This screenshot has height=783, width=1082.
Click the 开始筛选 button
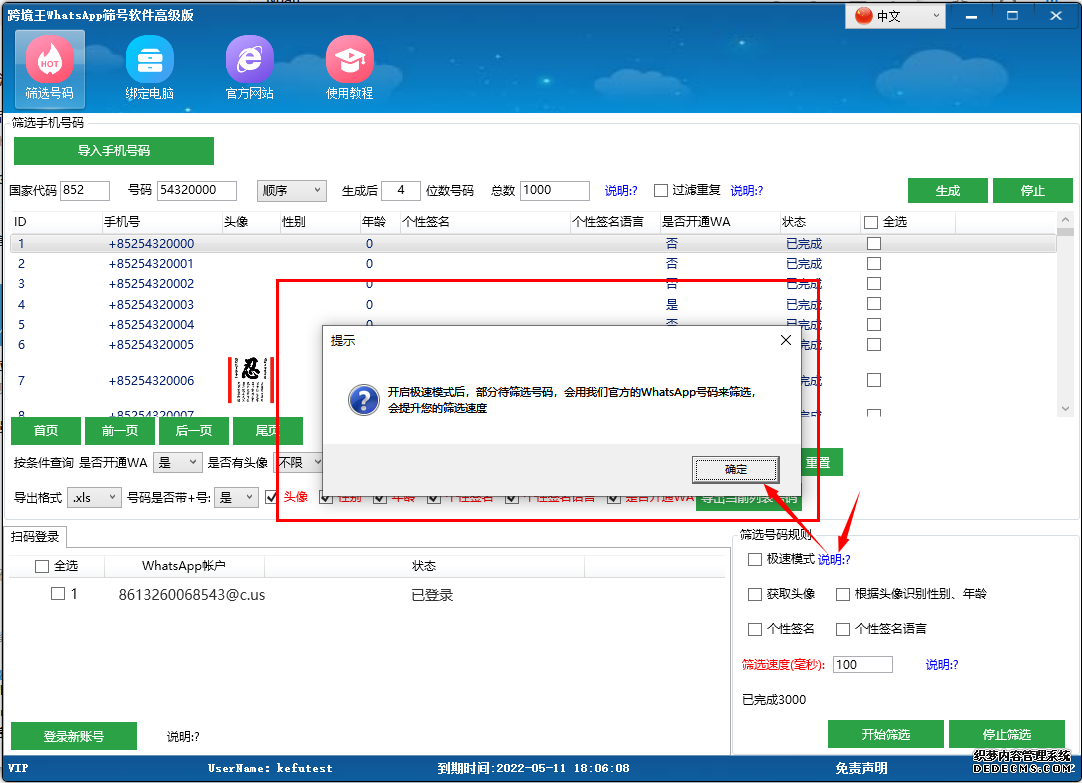(885, 735)
